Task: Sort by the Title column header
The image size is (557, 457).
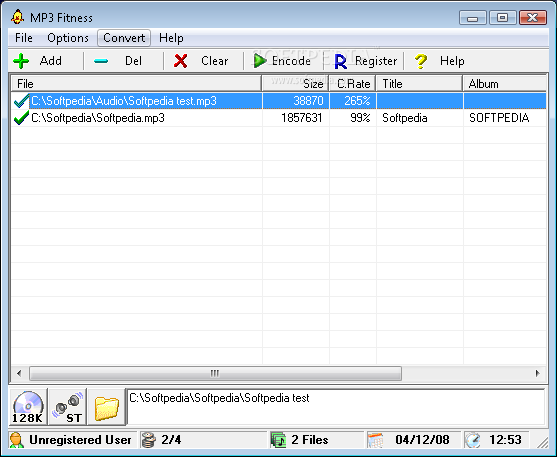Action: (420, 84)
